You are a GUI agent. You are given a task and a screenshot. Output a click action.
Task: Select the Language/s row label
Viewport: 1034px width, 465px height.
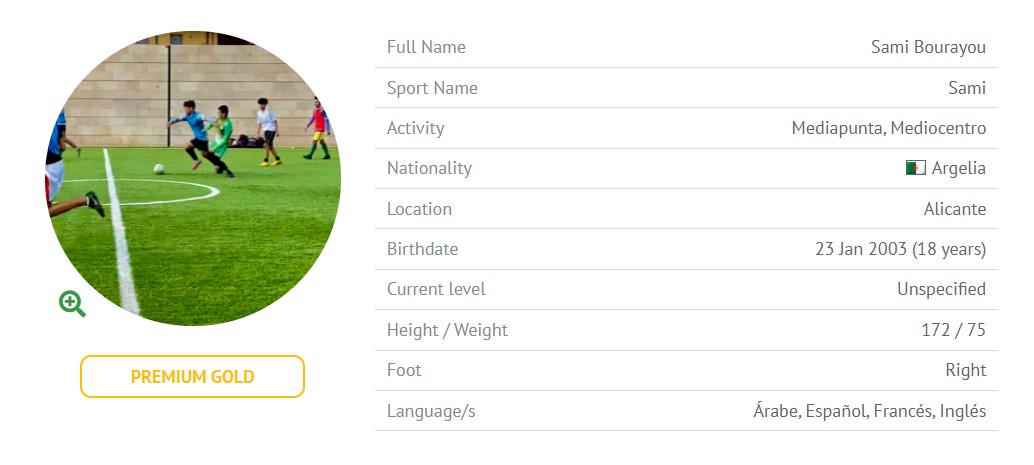click(x=431, y=411)
